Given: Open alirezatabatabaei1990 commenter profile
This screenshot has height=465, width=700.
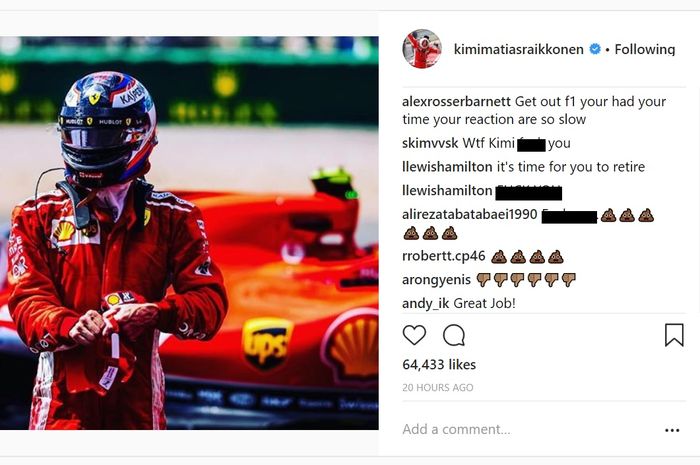Looking at the screenshot, I should pos(470,214).
